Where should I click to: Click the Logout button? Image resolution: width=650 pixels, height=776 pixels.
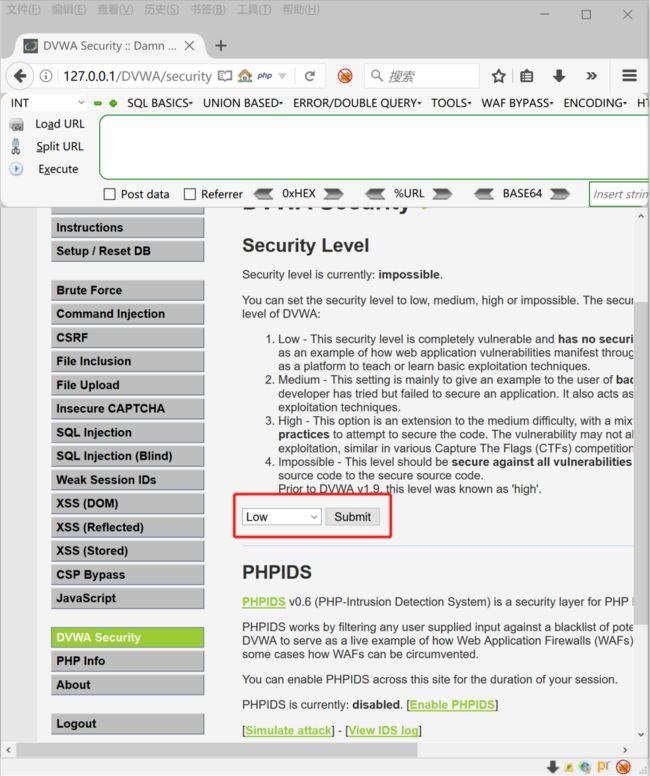127,724
